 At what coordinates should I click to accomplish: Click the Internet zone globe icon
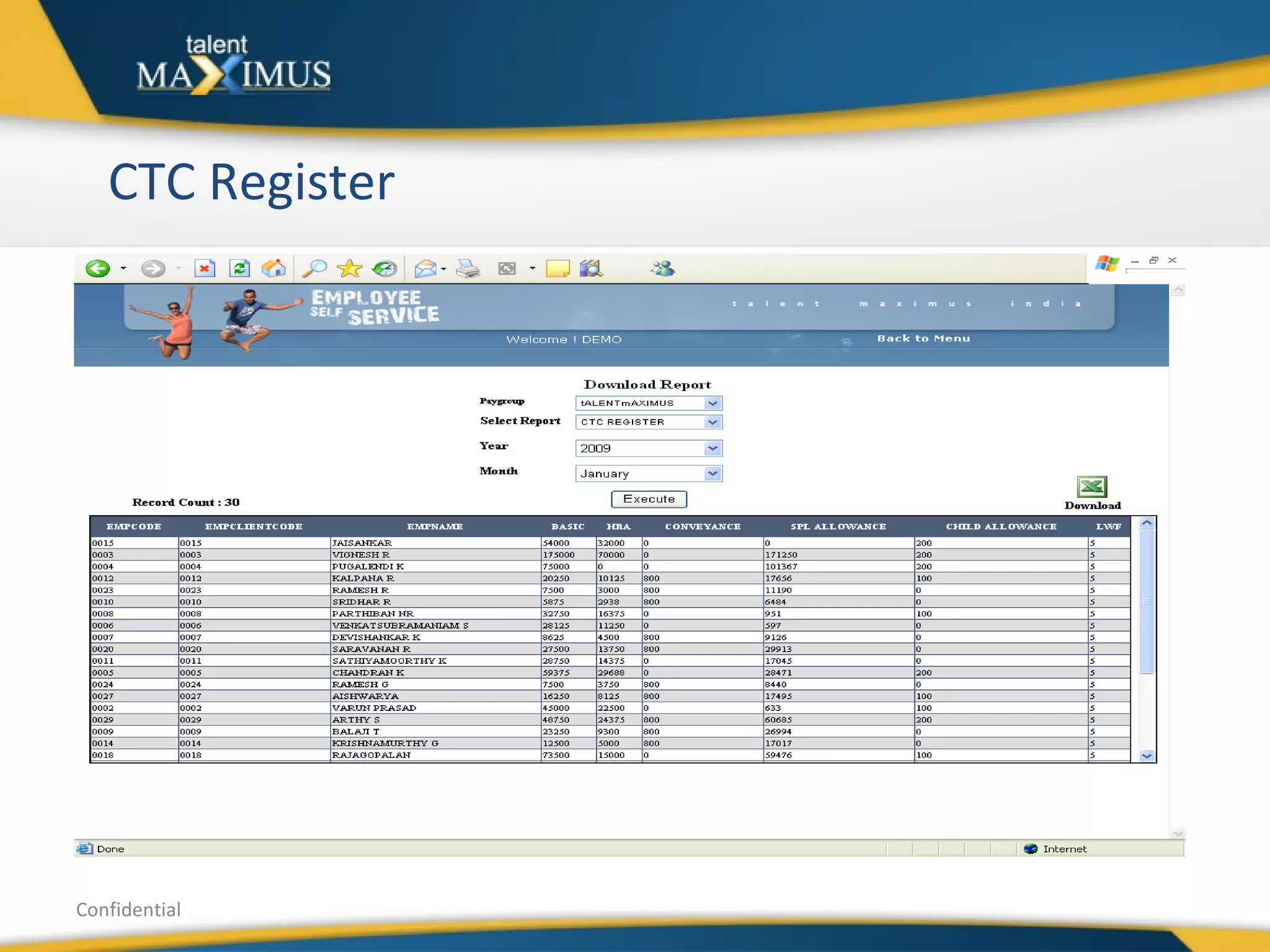1031,848
